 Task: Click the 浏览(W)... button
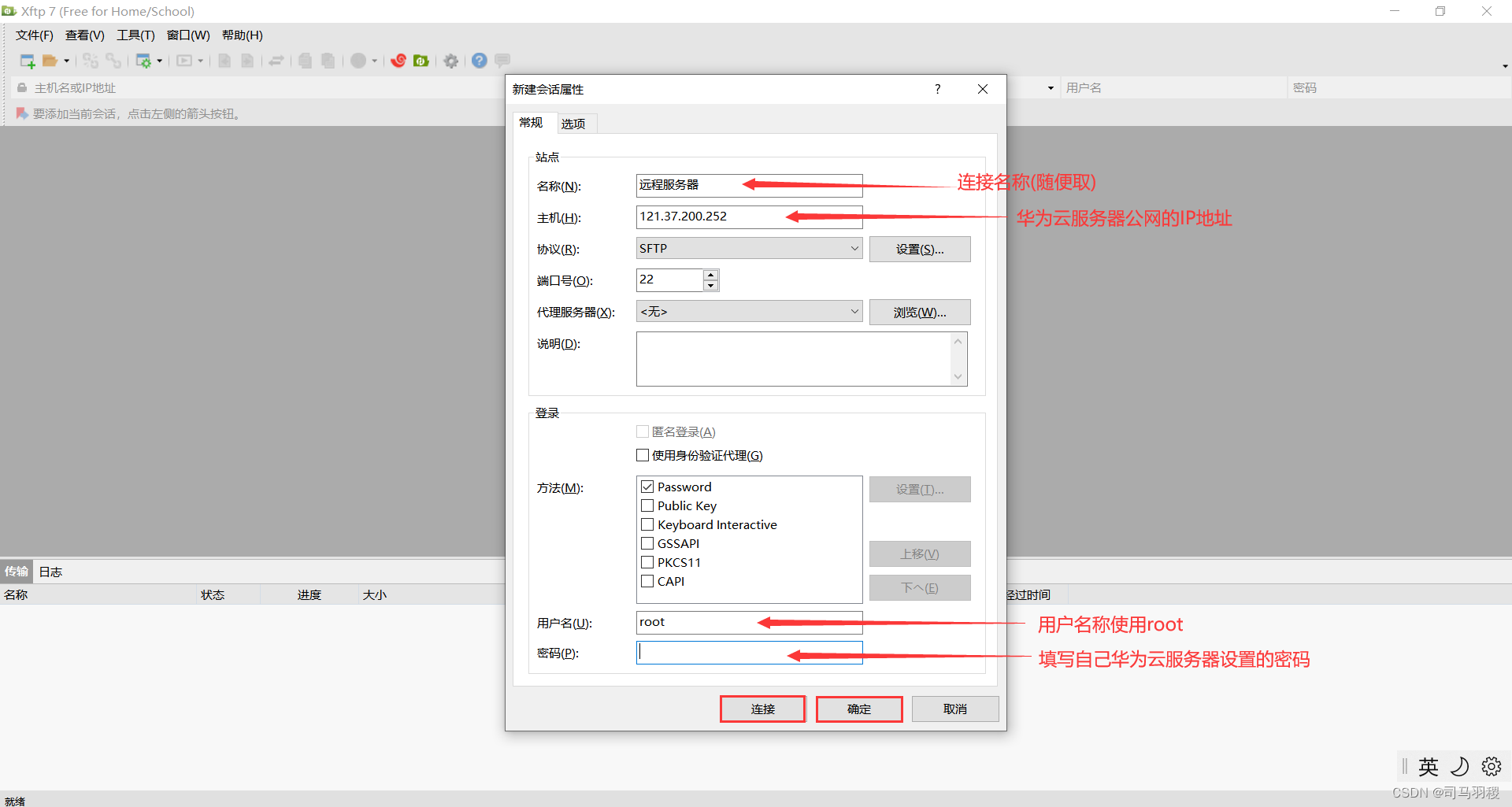tap(920, 313)
